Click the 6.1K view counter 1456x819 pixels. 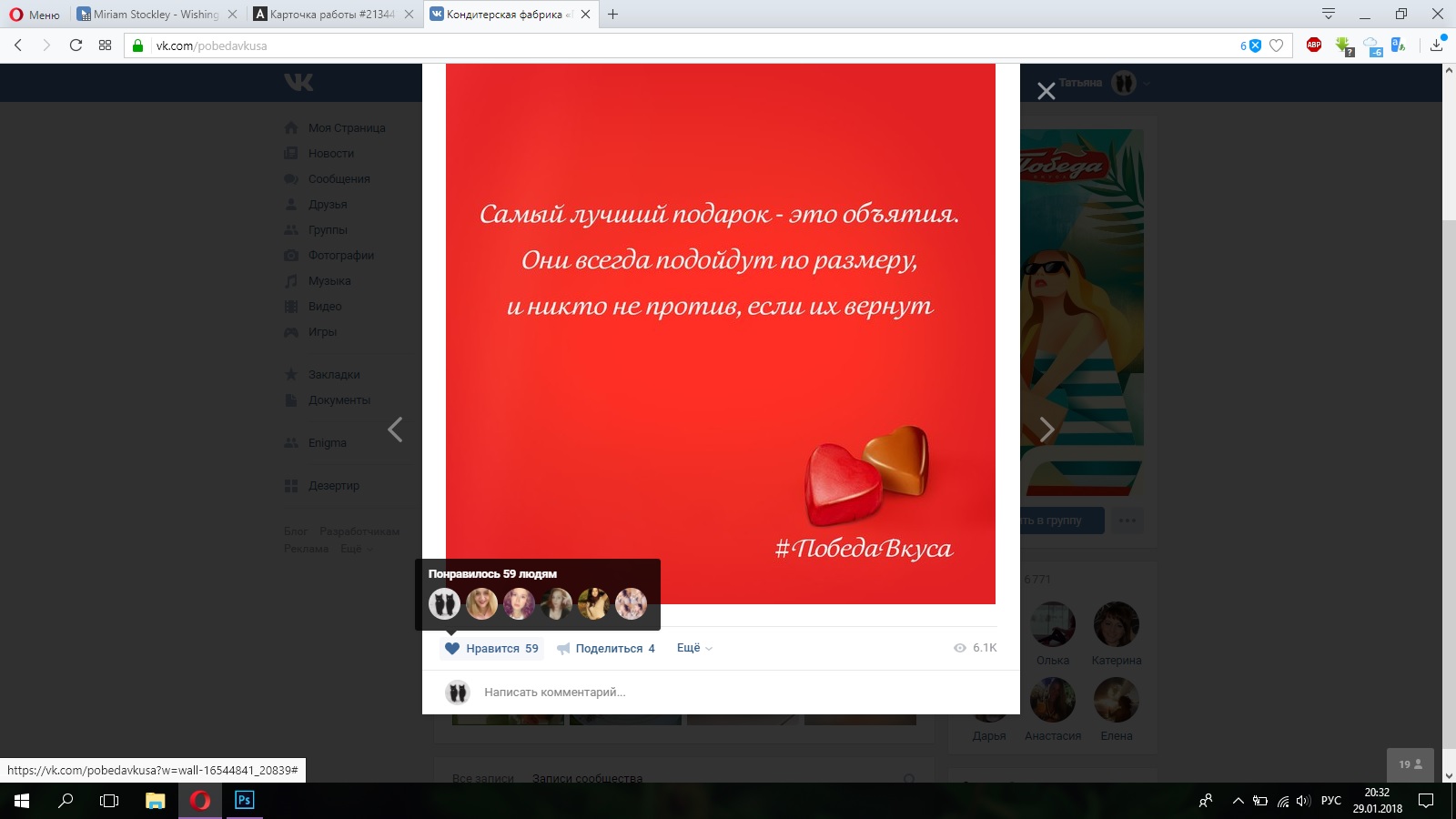point(975,648)
